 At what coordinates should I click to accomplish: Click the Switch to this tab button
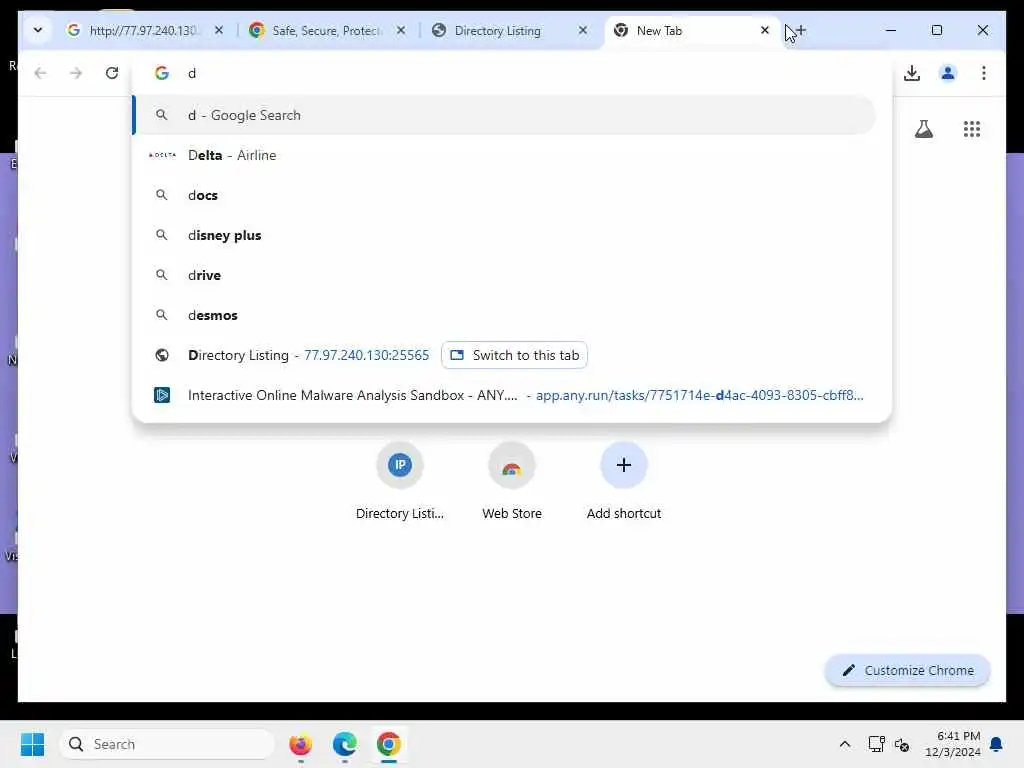[x=515, y=355]
